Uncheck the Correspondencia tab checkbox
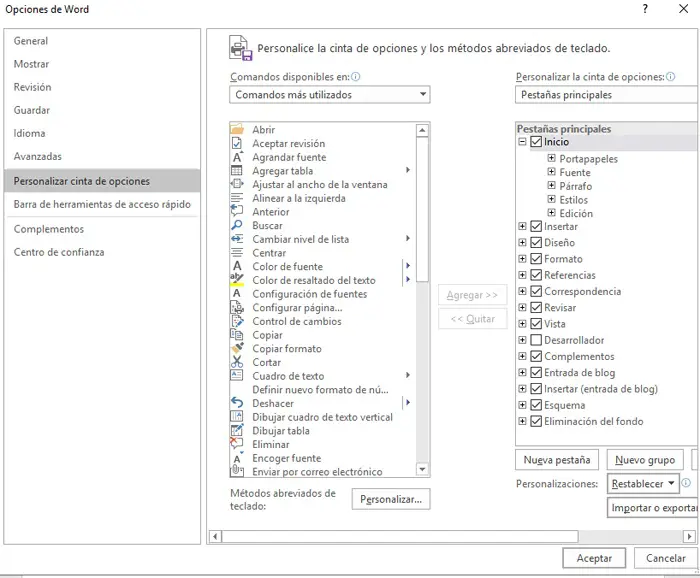The height and width of the screenshot is (578, 700). pyautogui.click(x=536, y=291)
